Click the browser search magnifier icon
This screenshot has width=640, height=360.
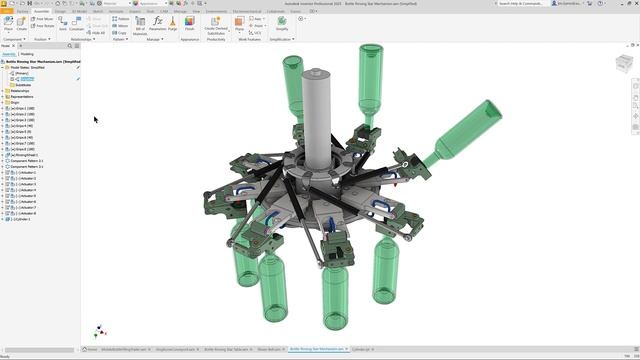tap(70, 46)
